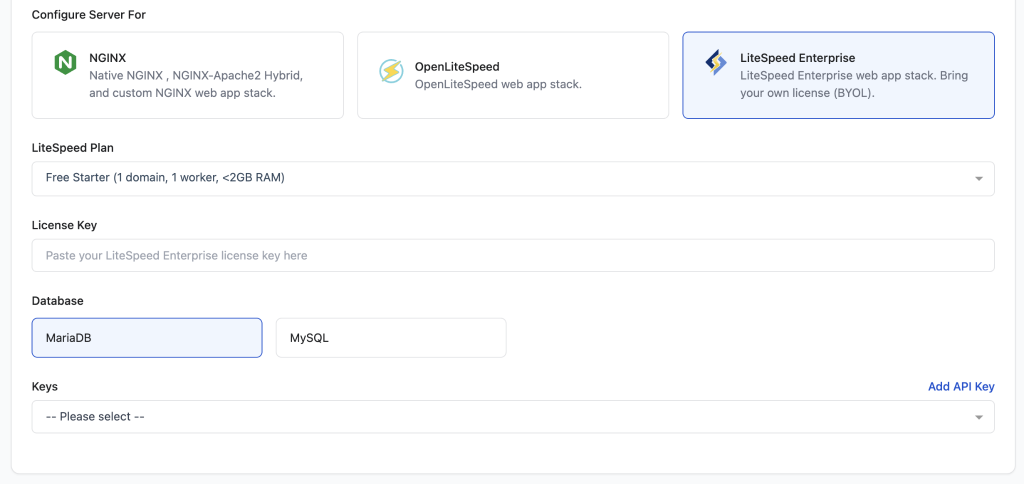The image size is (1024, 484).
Task: Pick MariaDB as the database
Action: point(147,338)
